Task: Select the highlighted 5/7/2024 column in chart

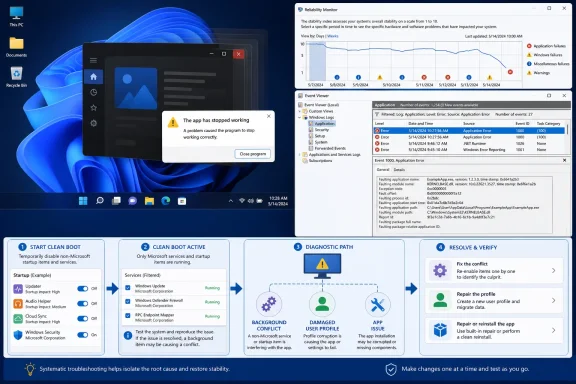Action: pos(317,61)
